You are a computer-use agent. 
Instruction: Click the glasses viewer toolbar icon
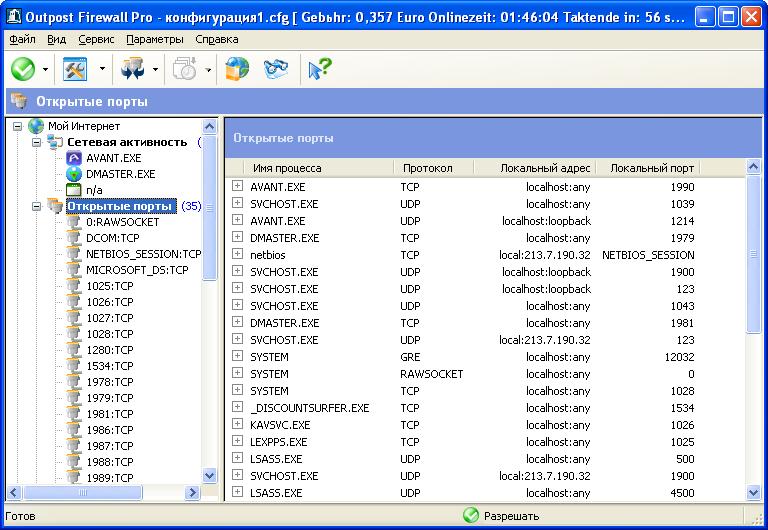pos(276,69)
